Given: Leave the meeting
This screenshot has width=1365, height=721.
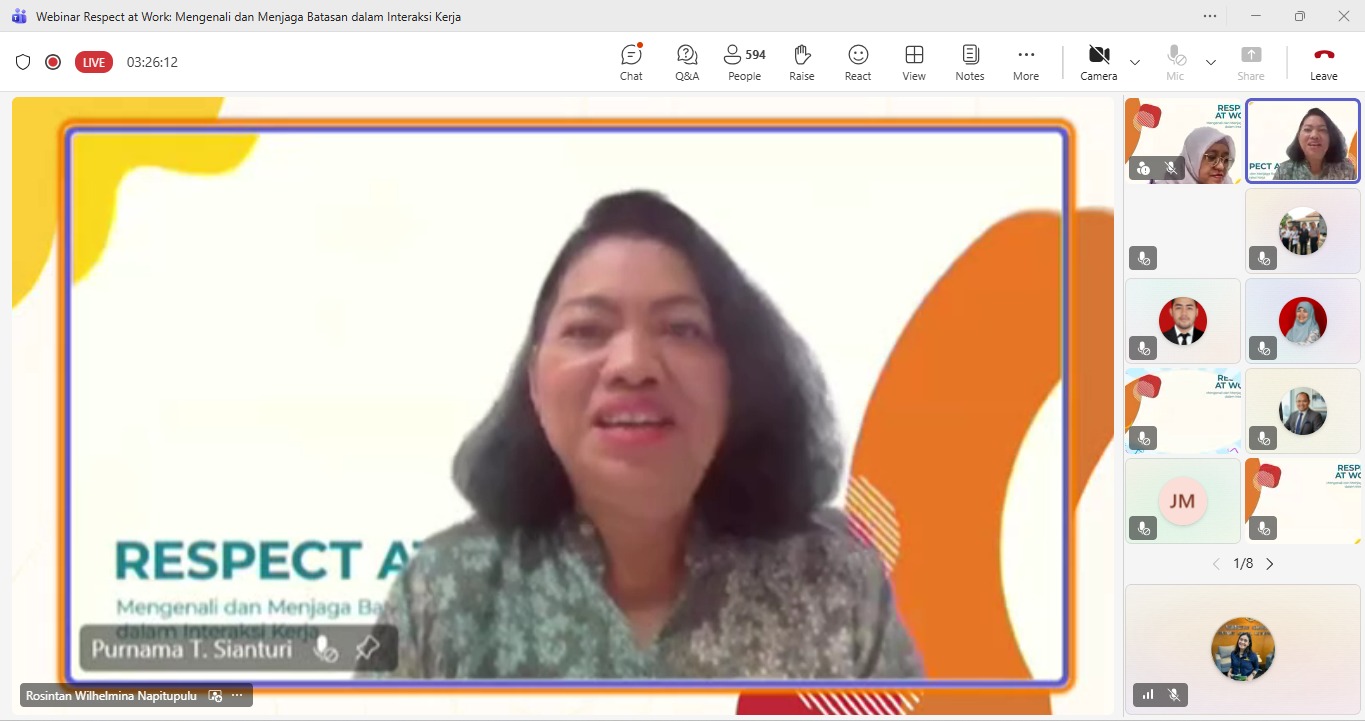Looking at the screenshot, I should click(x=1323, y=62).
